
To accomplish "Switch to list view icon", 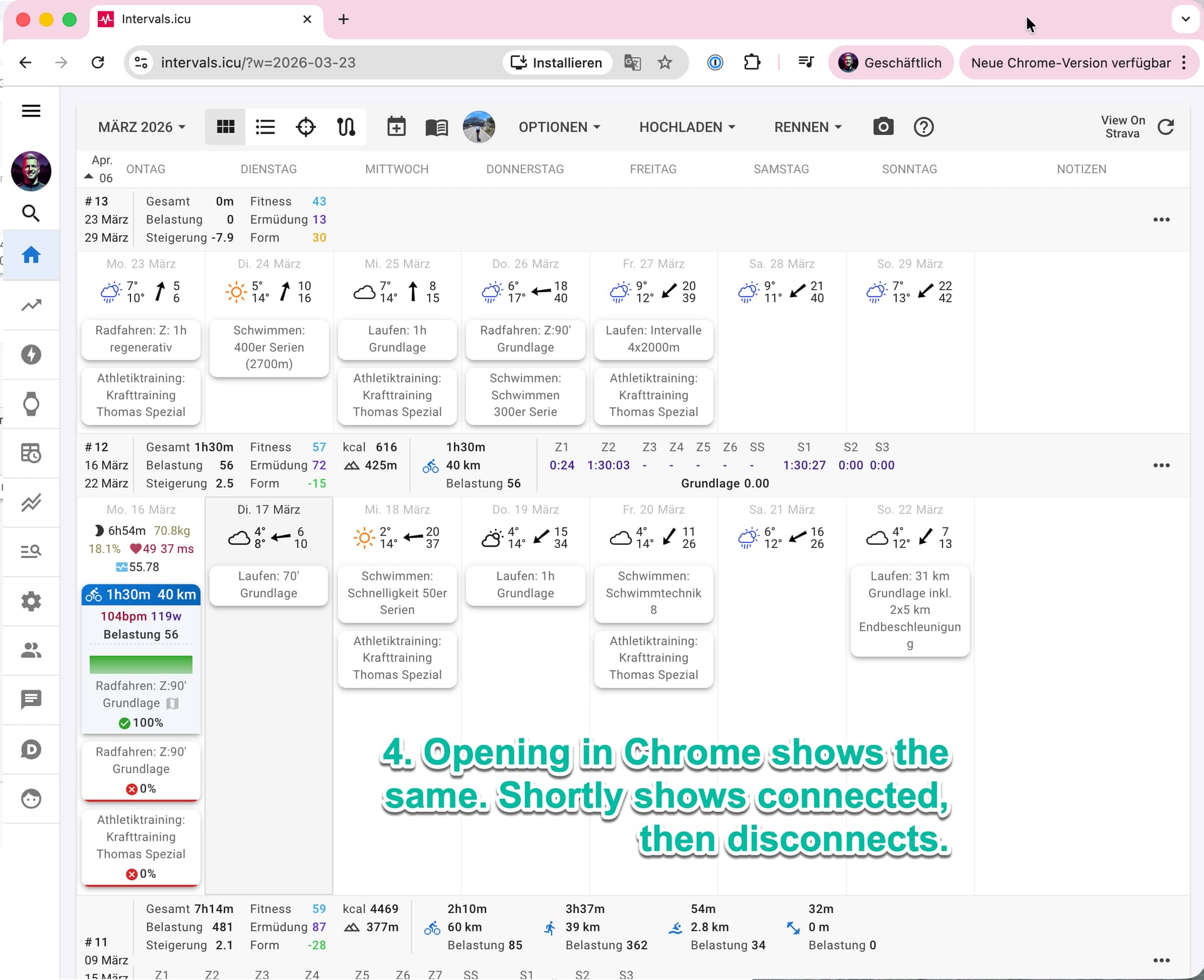I will [265, 127].
